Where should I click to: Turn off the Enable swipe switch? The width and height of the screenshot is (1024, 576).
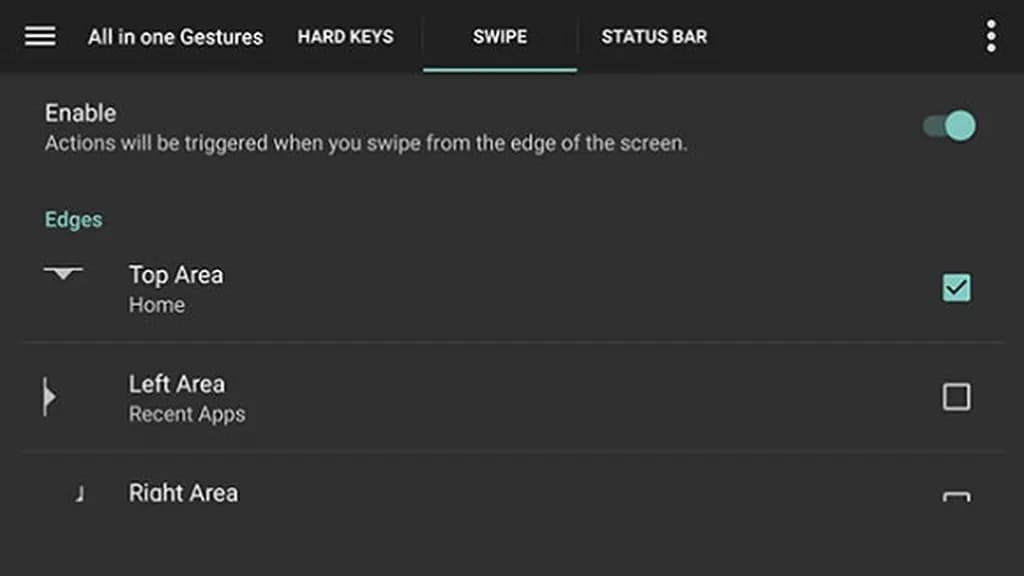coord(949,126)
